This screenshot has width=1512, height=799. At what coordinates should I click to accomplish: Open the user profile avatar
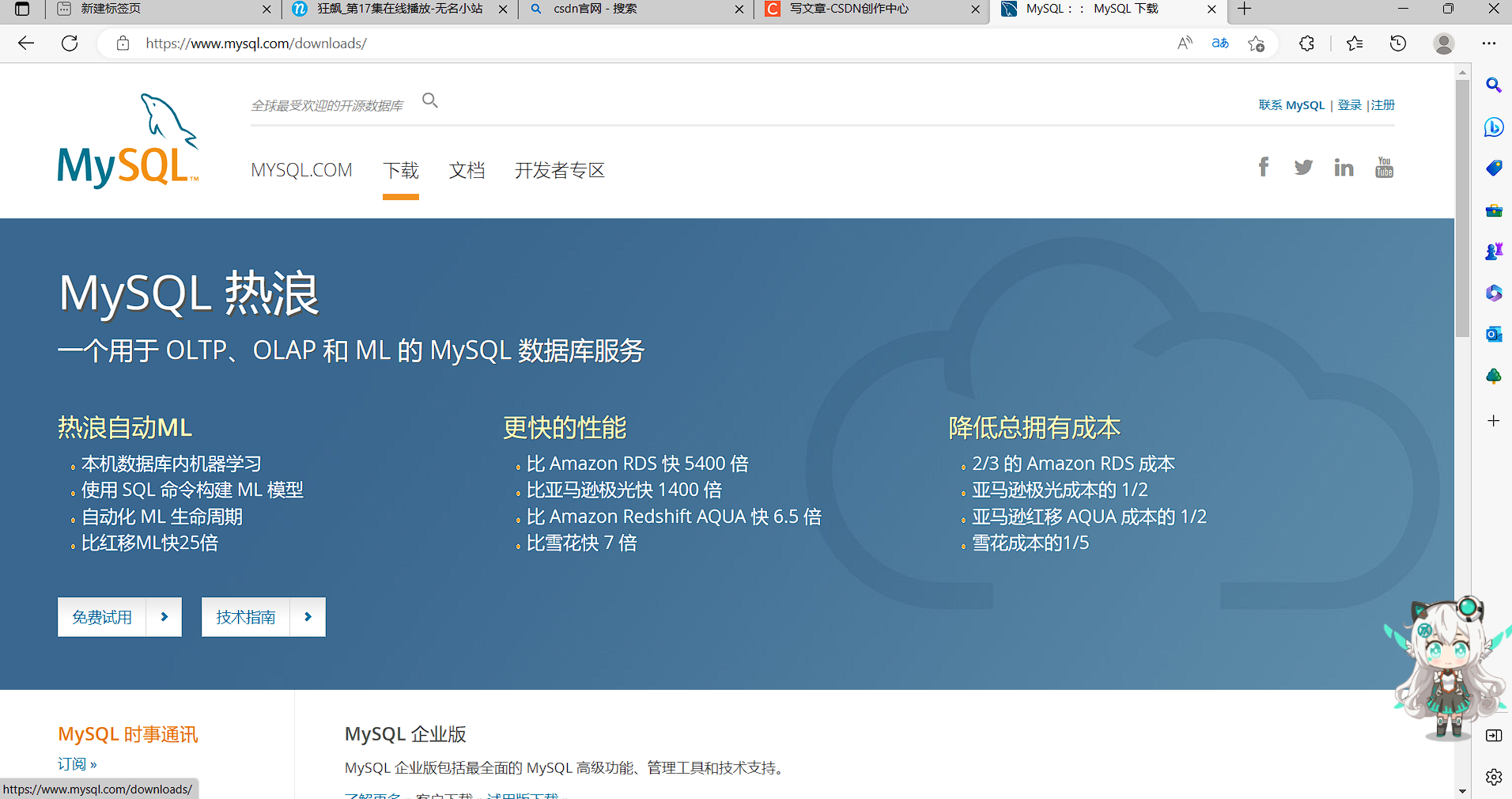pyautogui.click(x=1444, y=44)
